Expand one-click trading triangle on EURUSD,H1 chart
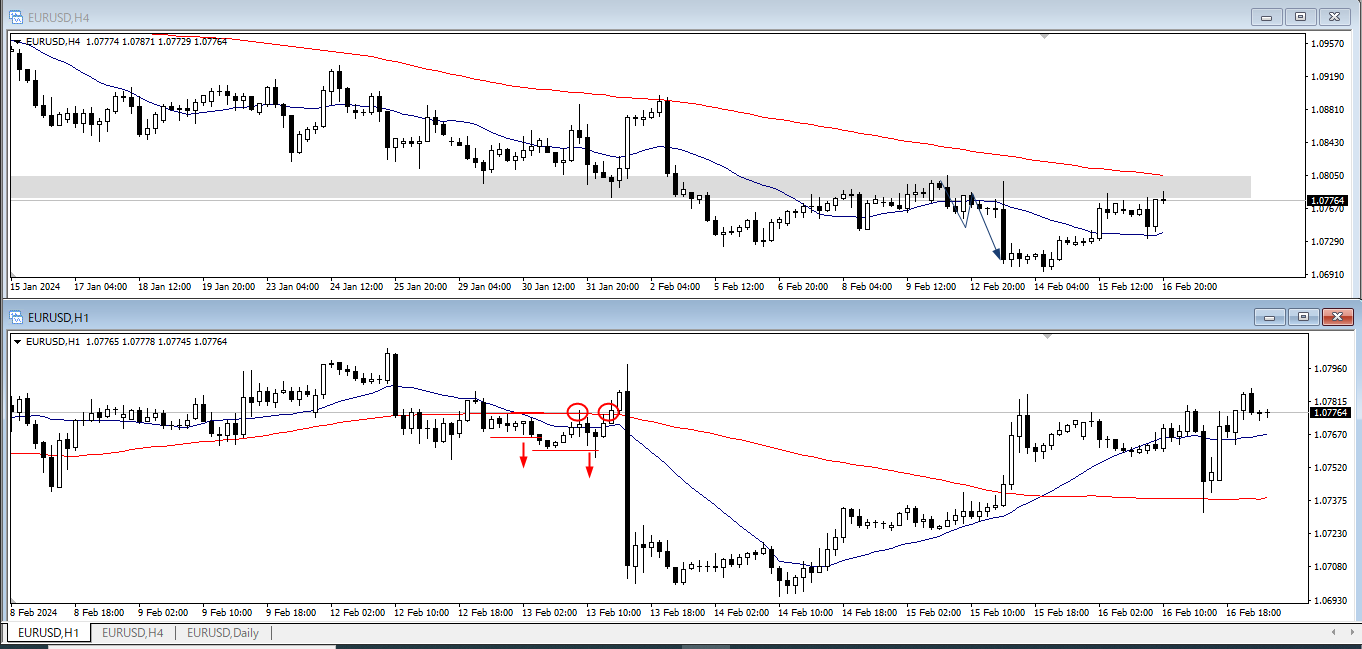The image size is (1362, 649). pyautogui.click(x=17, y=342)
